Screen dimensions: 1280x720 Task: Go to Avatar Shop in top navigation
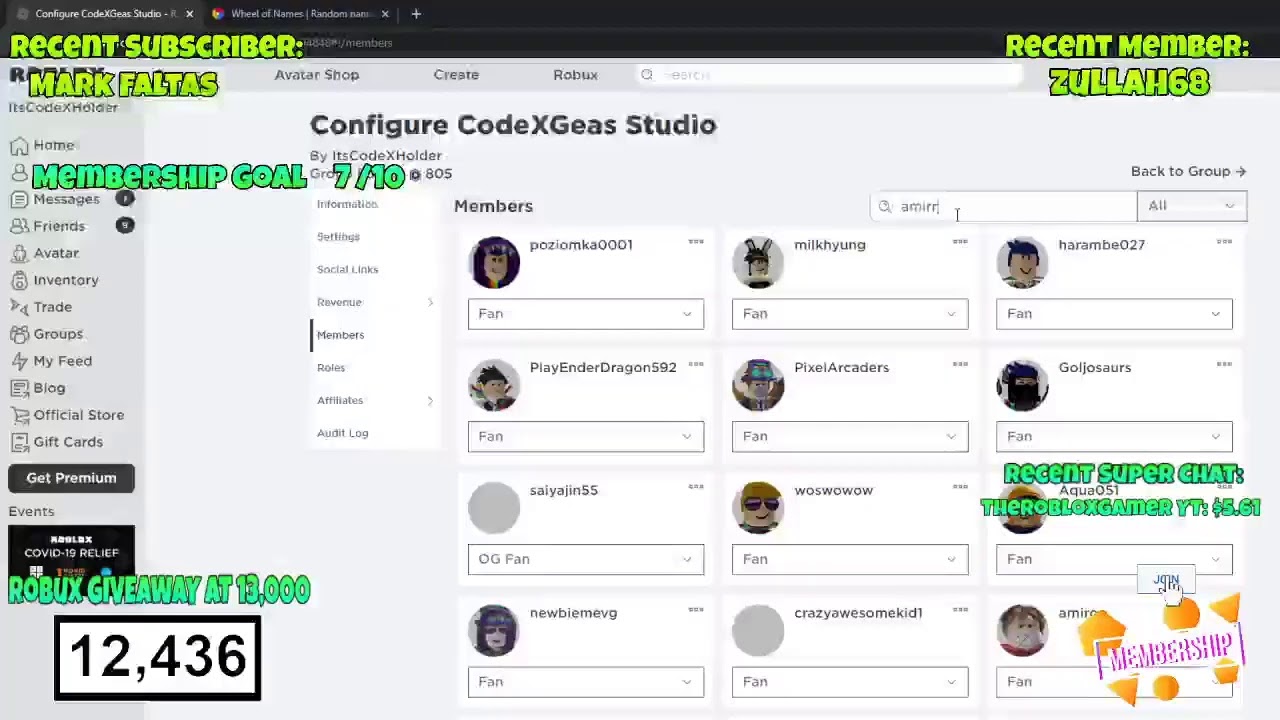pyautogui.click(x=317, y=75)
